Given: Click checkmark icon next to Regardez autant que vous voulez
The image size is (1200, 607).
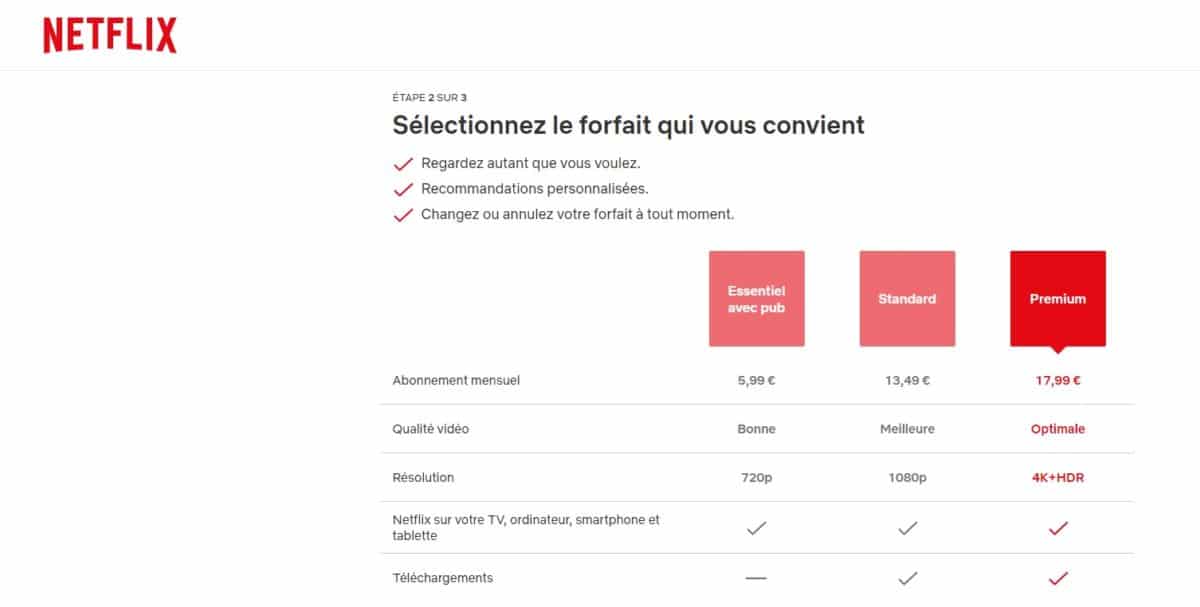Looking at the screenshot, I should click(403, 164).
